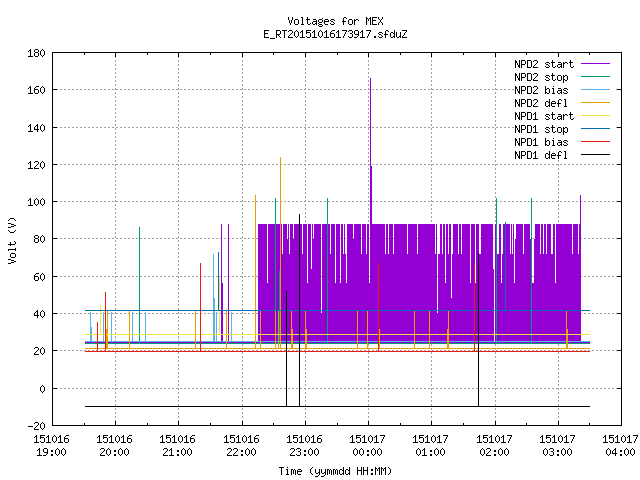Click the x-axis tick label '151017 01:00'
The height and width of the screenshot is (480, 640).
[431, 446]
